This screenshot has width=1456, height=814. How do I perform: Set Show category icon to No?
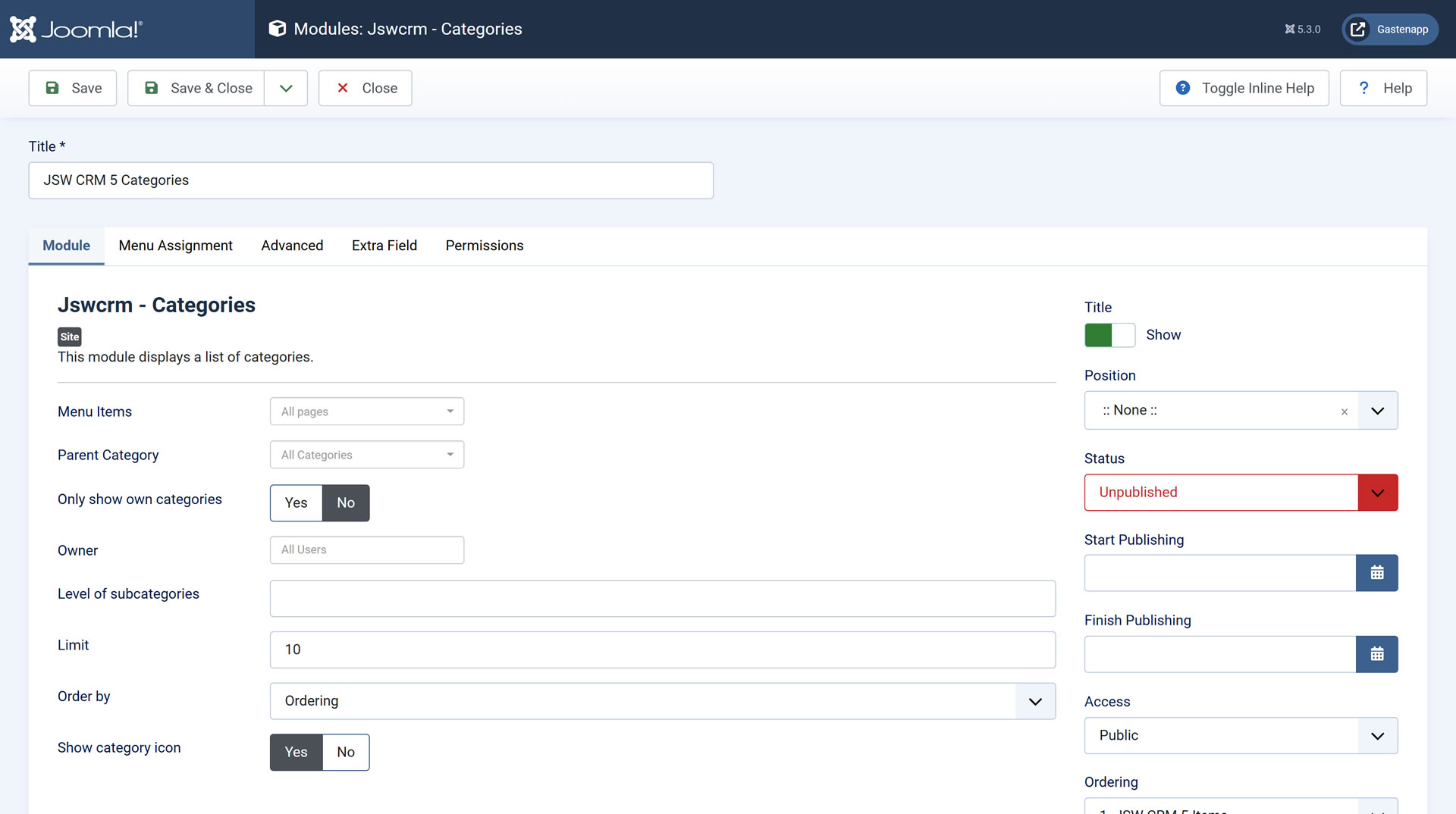pos(346,753)
